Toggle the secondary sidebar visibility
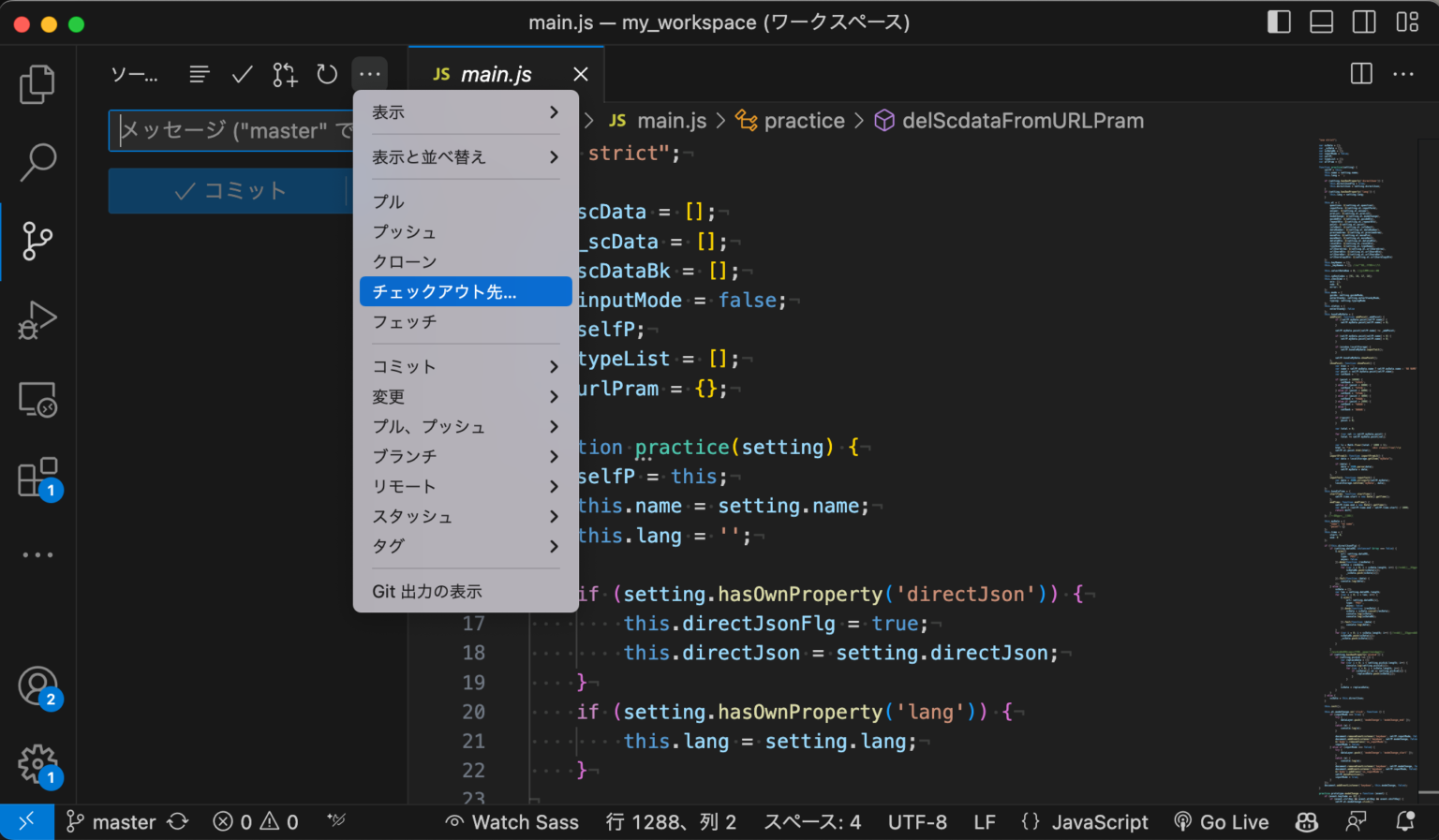The width and height of the screenshot is (1439, 840). click(1364, 22)
